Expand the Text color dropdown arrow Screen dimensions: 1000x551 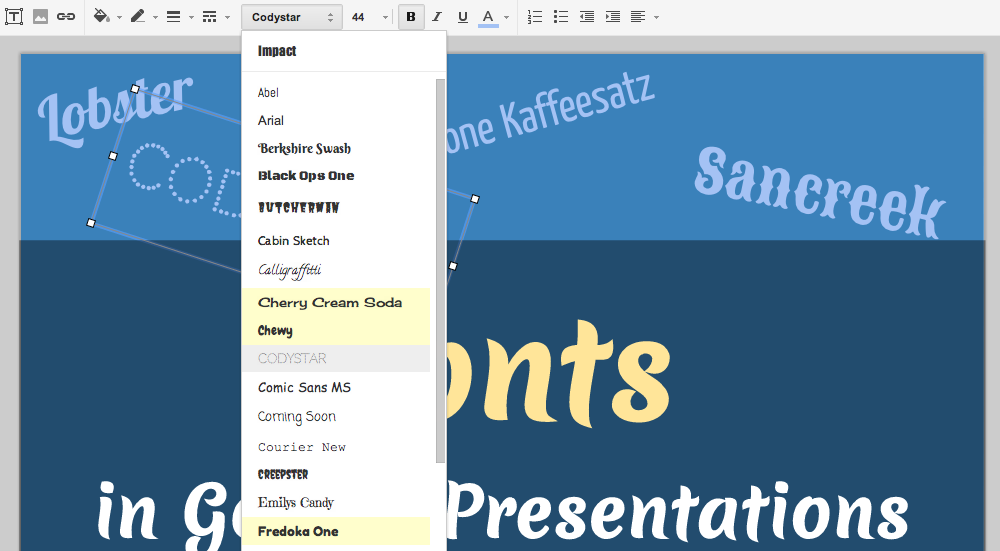tap(506, 17)
